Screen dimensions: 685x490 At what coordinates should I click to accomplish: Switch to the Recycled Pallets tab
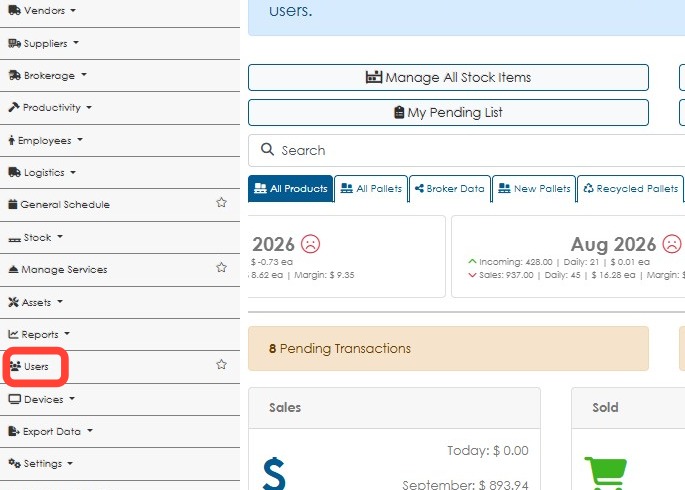coord(630,189)
